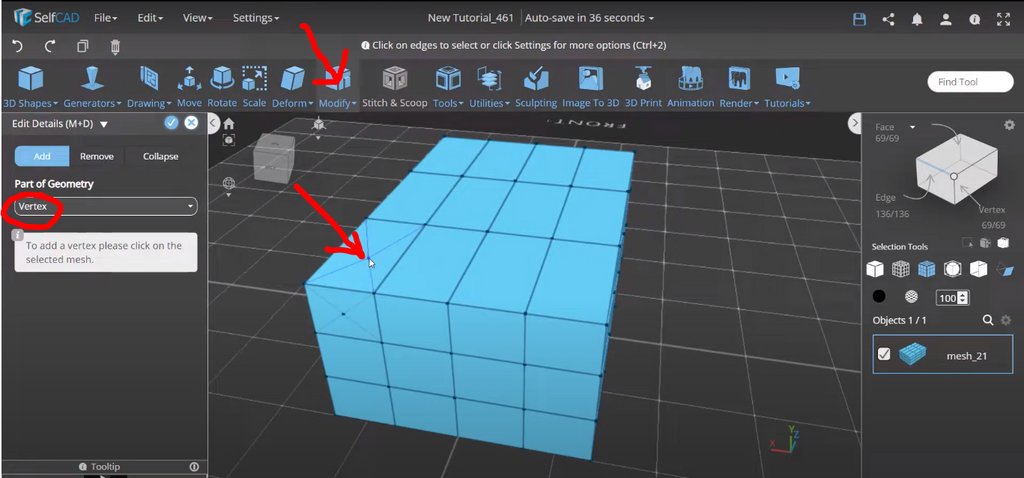
Task: Uncheck the mesh_21 object checkbox
Action: point(884,354)
